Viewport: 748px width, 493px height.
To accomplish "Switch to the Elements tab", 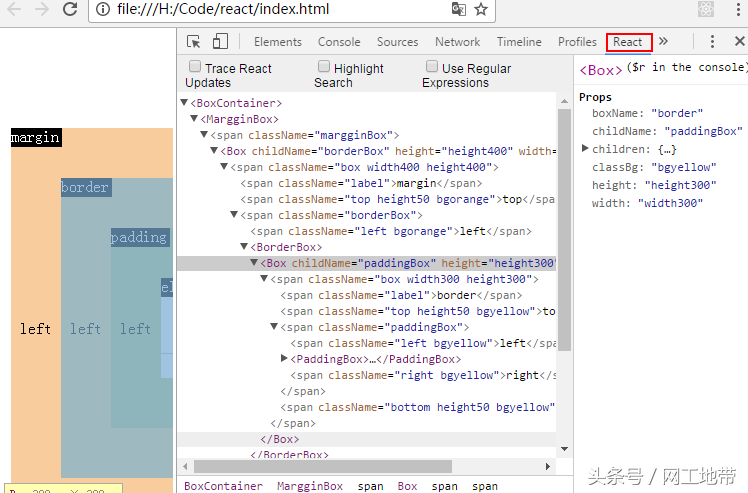I will 278,42.
